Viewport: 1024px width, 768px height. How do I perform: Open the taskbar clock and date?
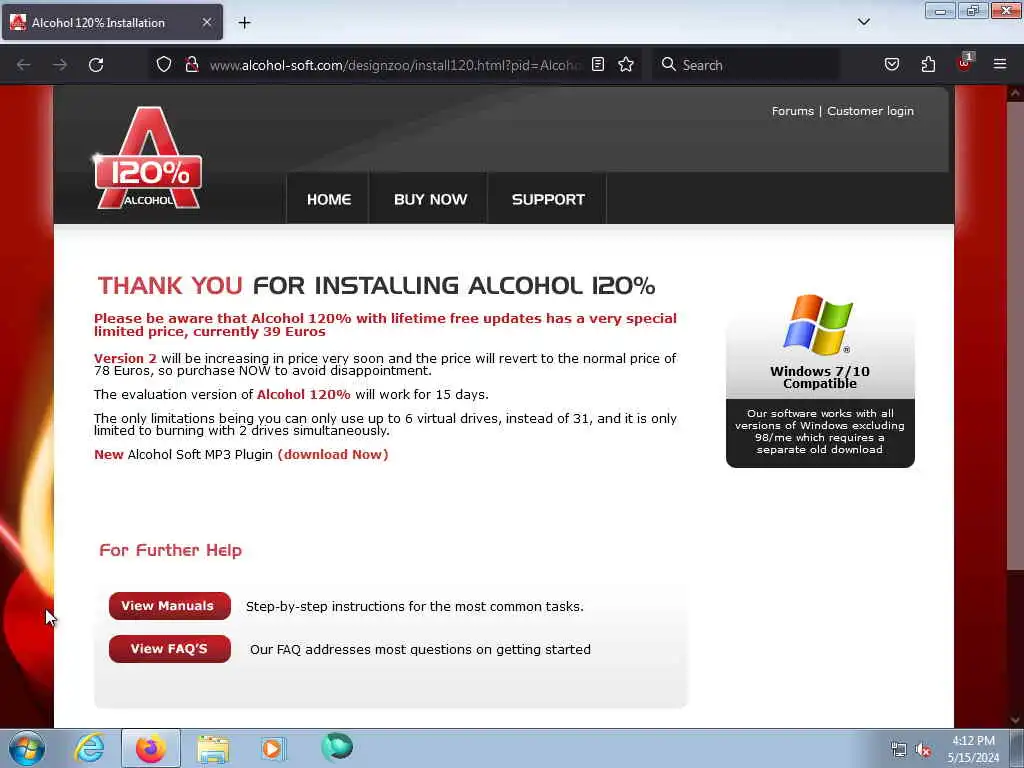(x=973, y=749)
